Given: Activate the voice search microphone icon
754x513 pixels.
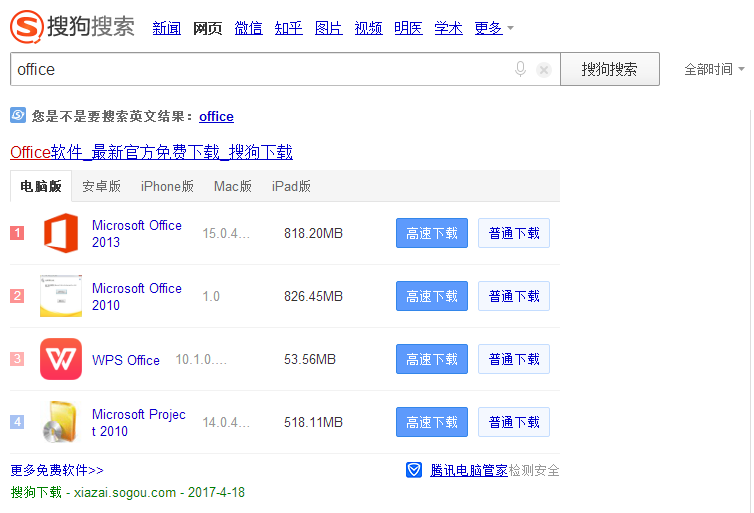Looking at the screenshot, I should 520,69.
